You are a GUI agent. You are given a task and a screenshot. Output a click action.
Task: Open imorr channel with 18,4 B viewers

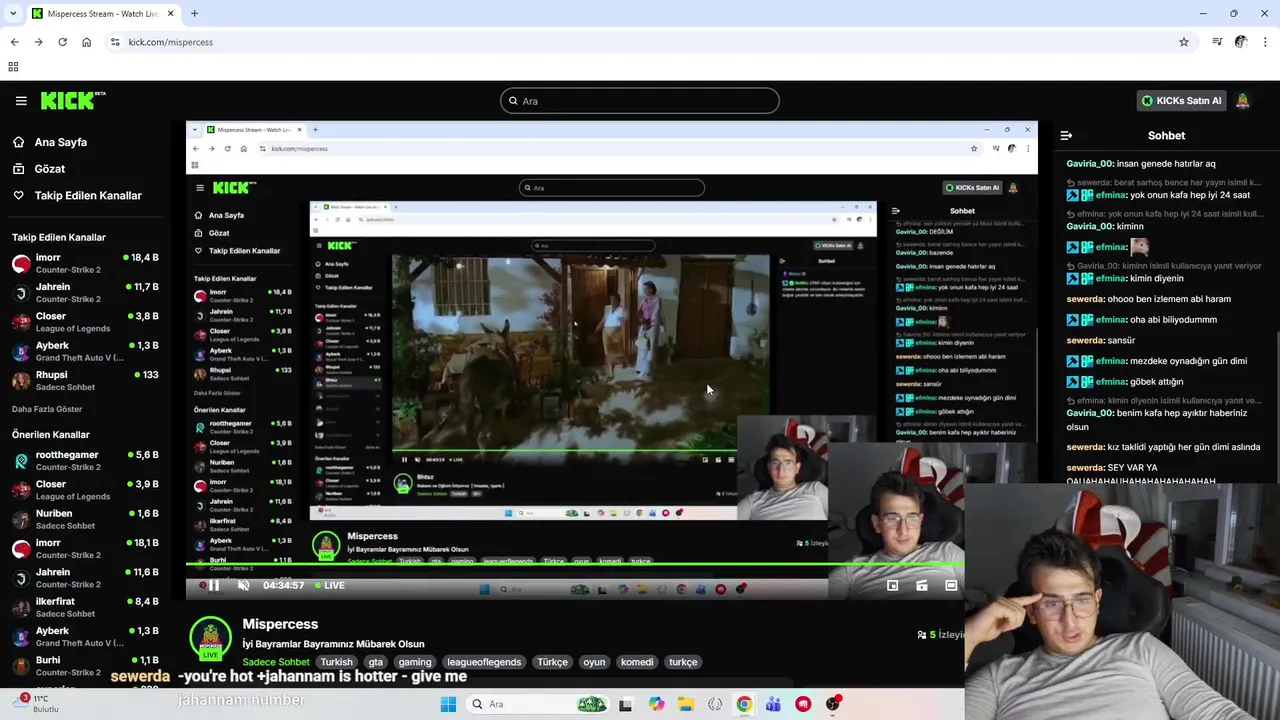click(85, 264)
